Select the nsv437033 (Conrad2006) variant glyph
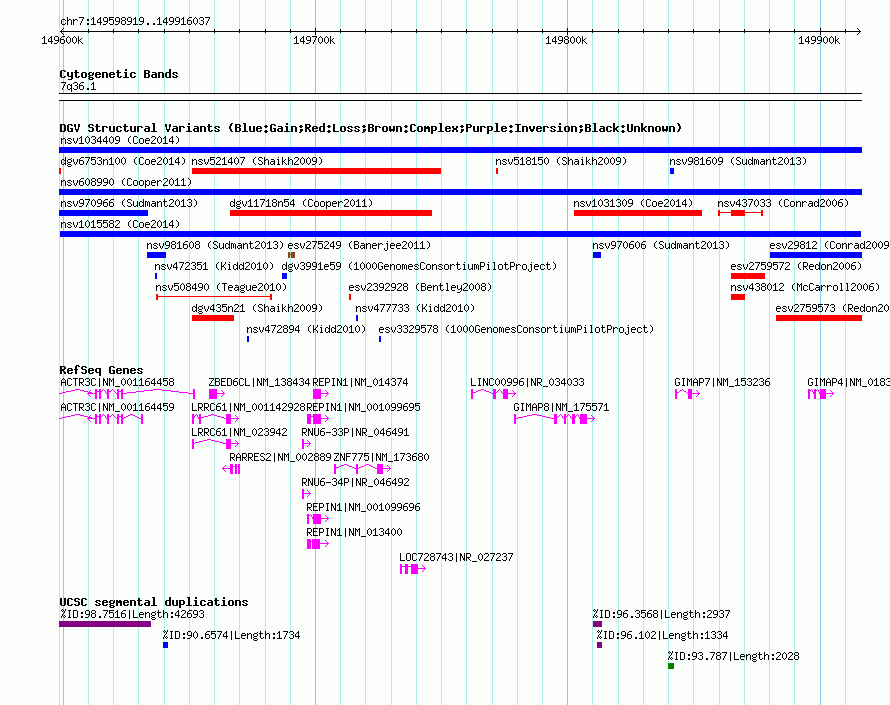This screenshot has width=890, height=705. pyautogui.click(x=740, y=213)
